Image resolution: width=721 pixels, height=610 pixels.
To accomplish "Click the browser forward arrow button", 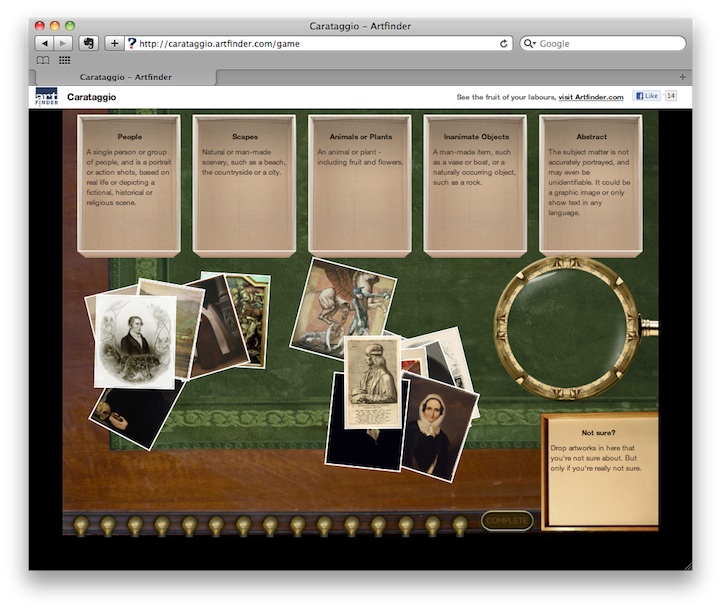I will click(x=63, y=44).
